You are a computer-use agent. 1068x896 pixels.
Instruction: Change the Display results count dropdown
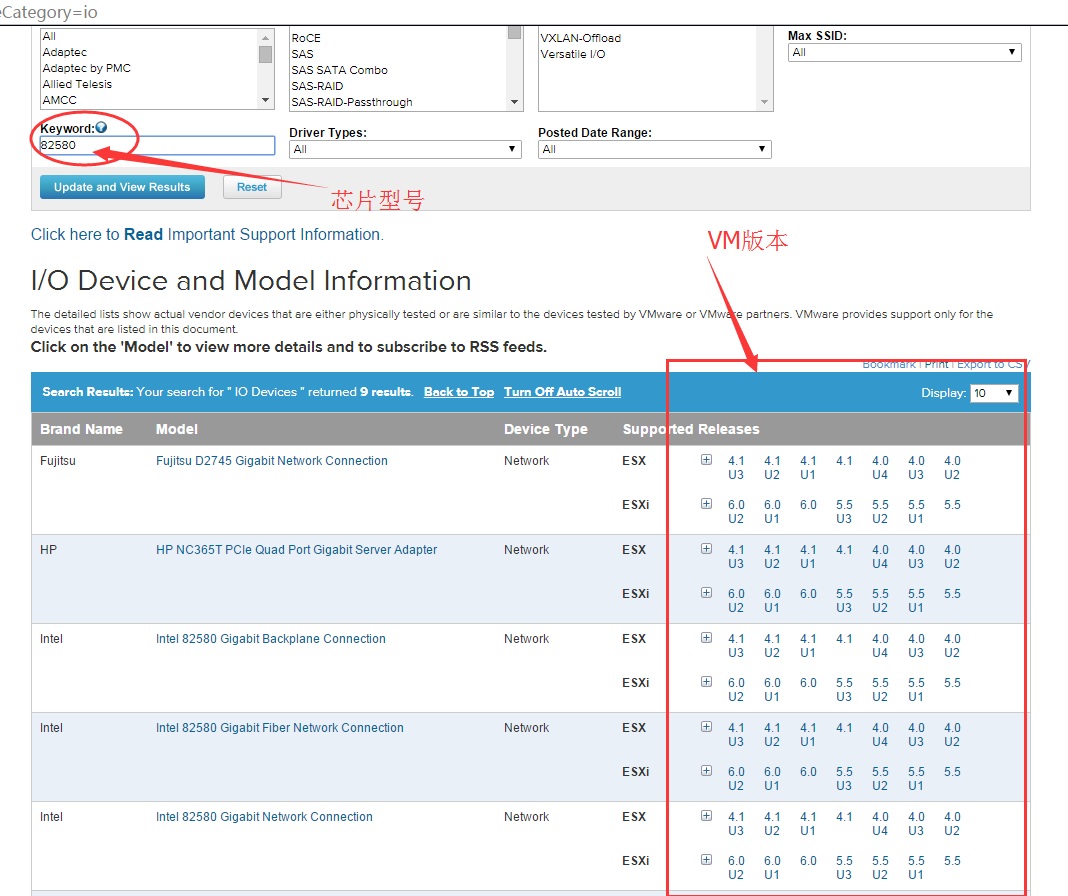[x=994, y=393]
